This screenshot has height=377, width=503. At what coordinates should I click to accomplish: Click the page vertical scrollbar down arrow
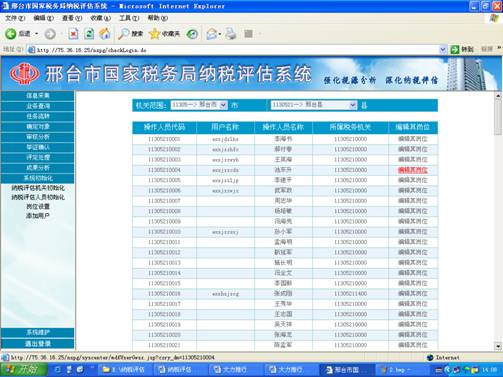[x=498, y=346]
